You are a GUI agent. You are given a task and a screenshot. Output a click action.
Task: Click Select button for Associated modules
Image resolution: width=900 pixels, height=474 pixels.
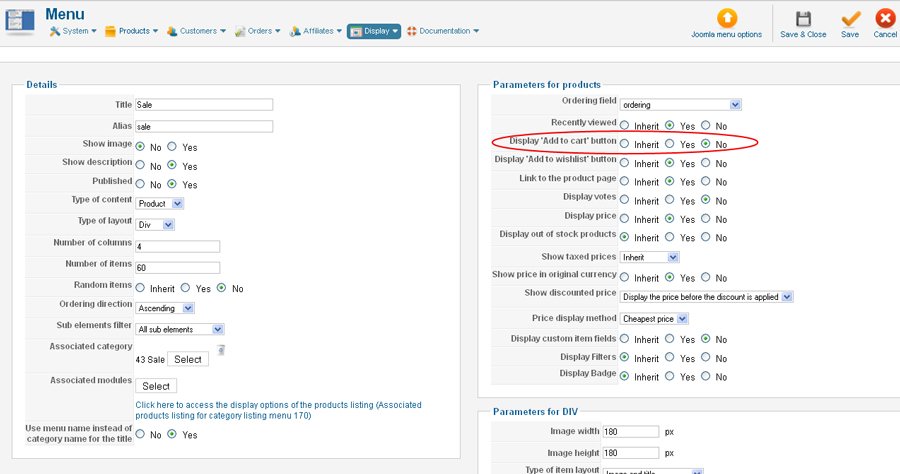click(x=156, y=386)
